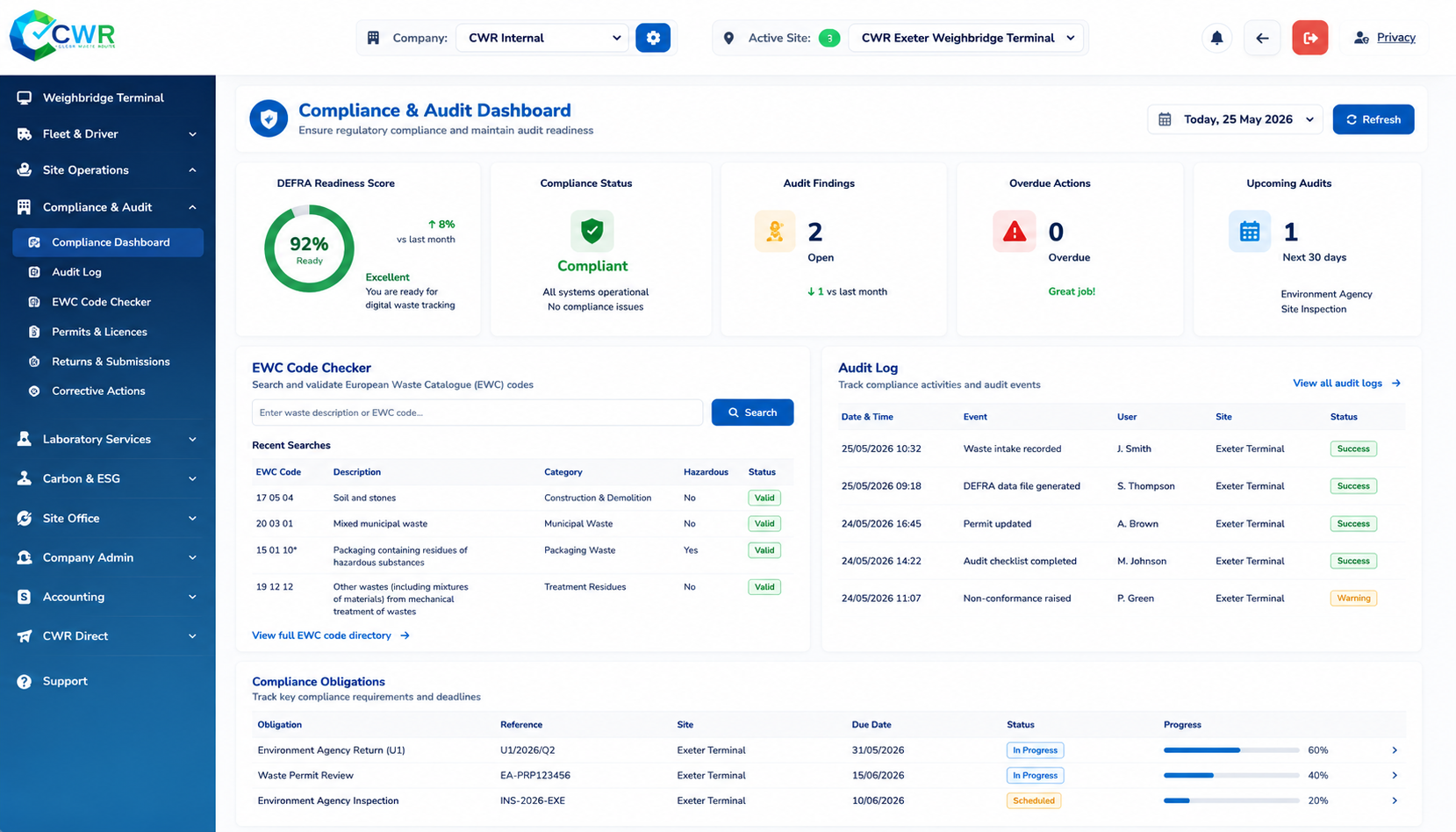Expand the Company Admin chevron
Image resolution: width=1456 pixels, height=832 pixels.
tap(192, 557)
